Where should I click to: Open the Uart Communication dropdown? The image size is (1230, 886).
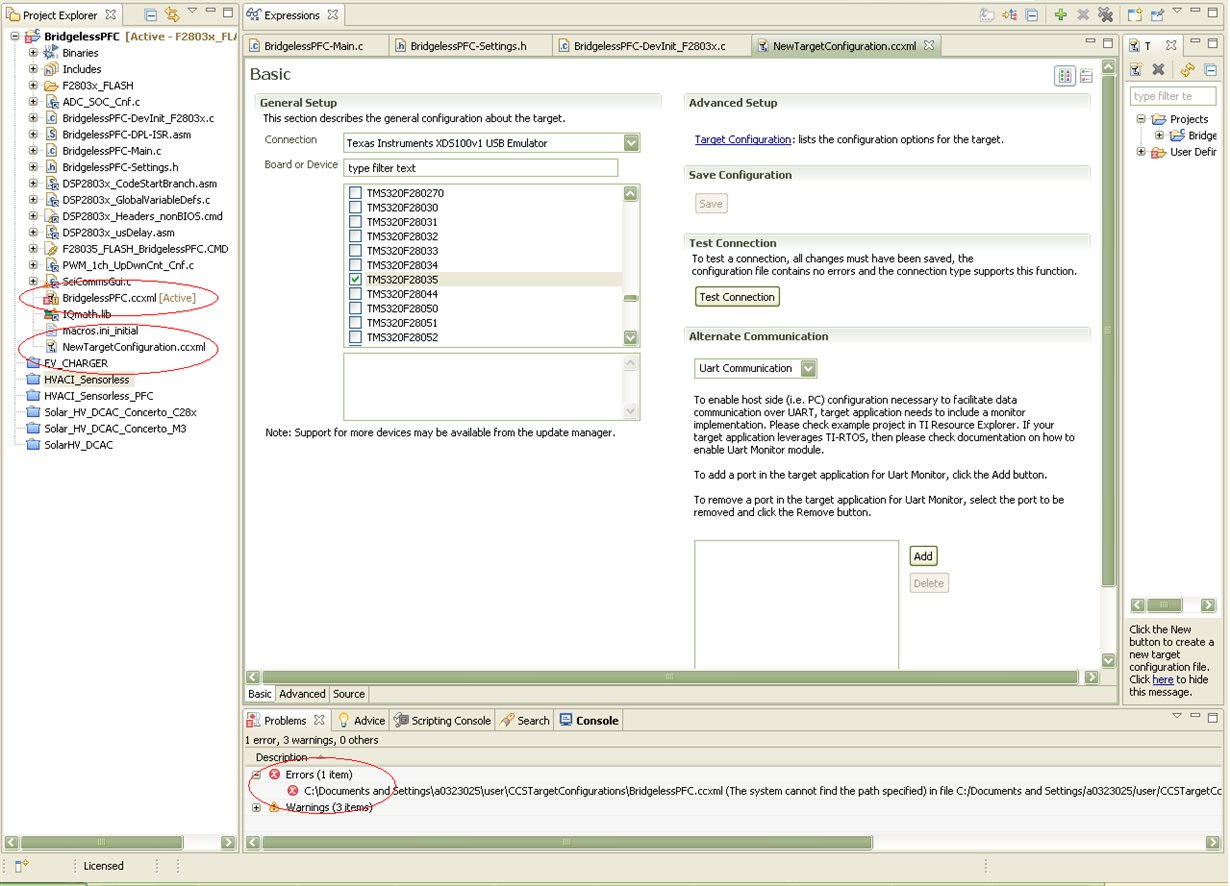(808, 369)
